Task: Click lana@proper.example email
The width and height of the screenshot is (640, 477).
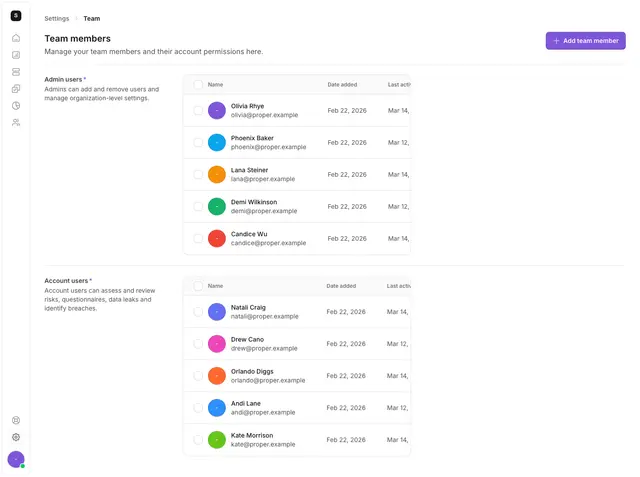Action: (263, 179)
